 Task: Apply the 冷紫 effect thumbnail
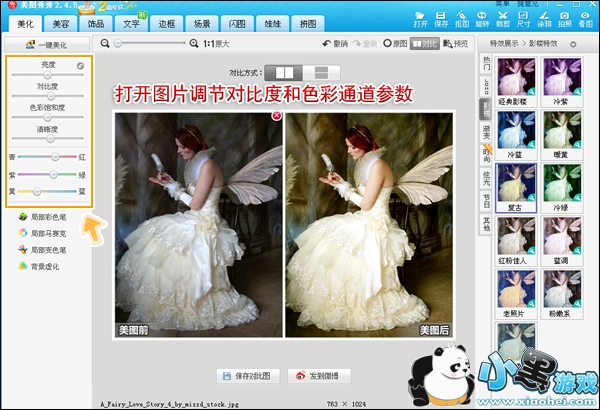click(562, 82)
